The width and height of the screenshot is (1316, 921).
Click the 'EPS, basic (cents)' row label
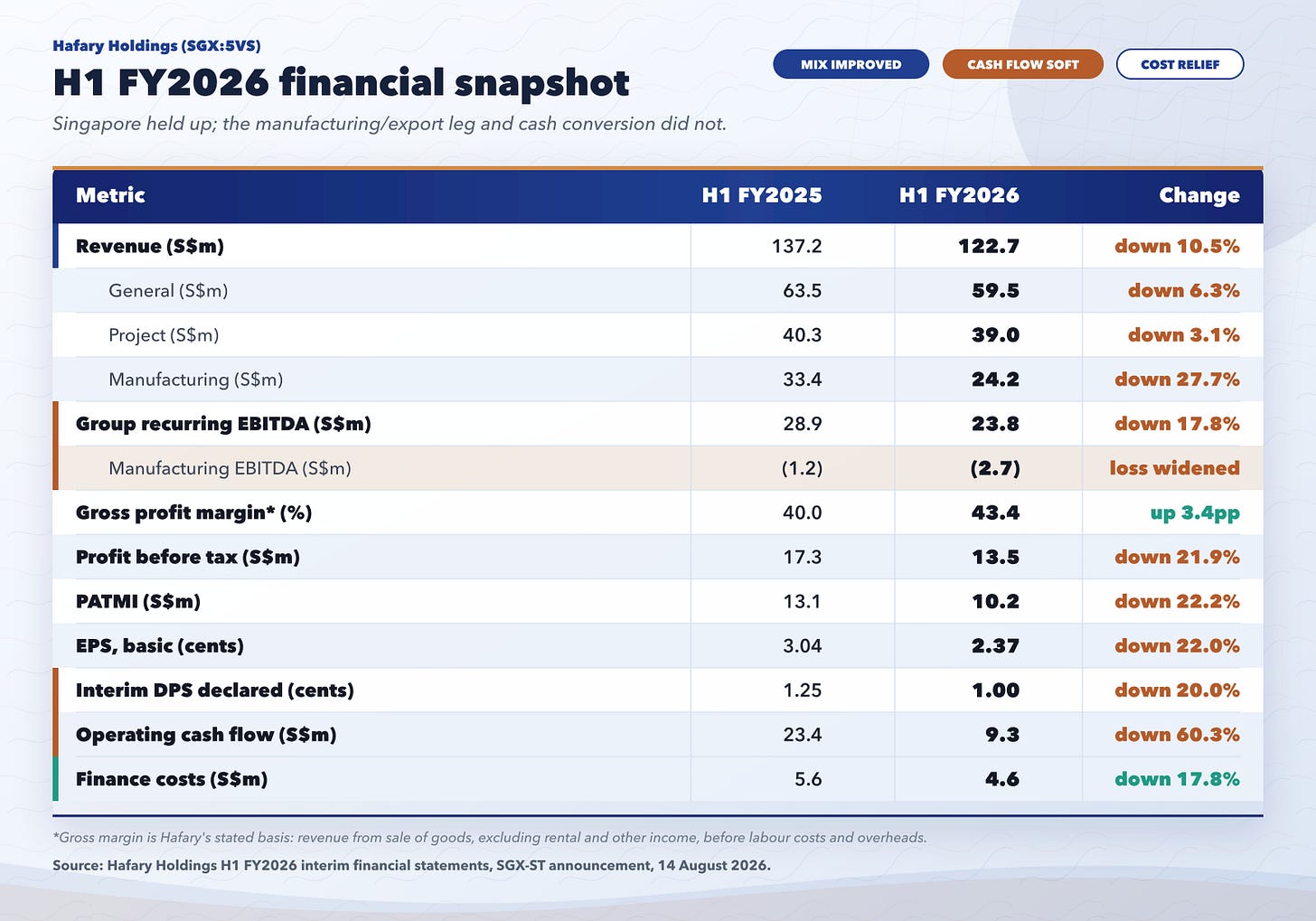pyautogui.click(x=160, y=645)
